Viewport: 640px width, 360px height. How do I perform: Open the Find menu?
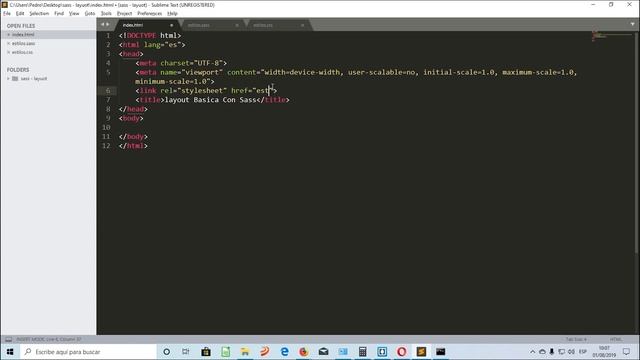point(59,13)
